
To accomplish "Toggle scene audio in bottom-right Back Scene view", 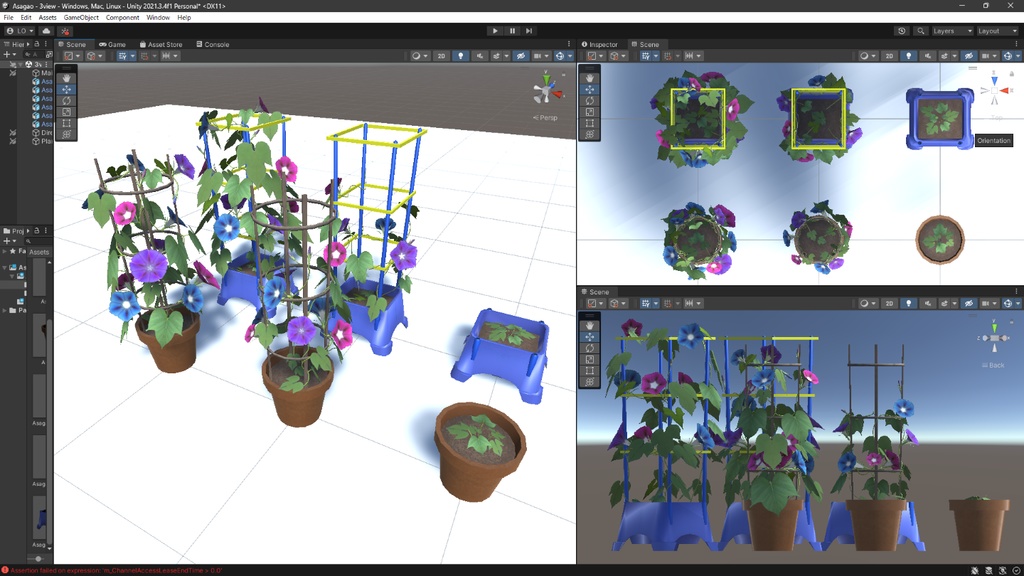I will click(x=928, y=304).
